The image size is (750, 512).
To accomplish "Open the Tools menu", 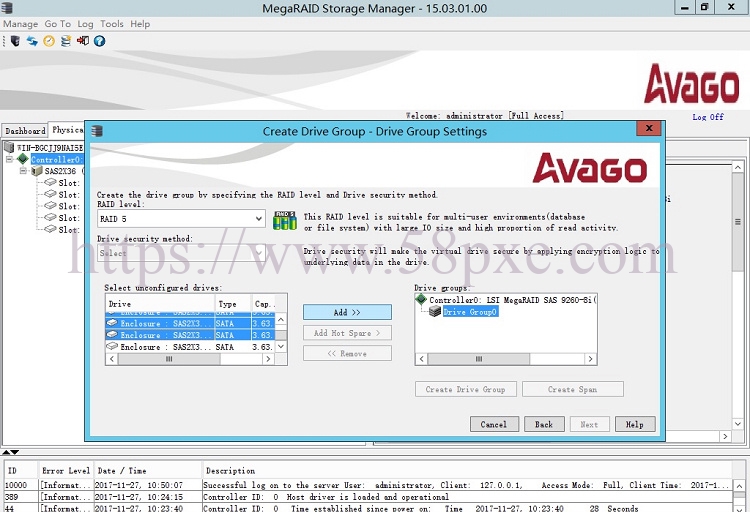I will pos(111,24).
